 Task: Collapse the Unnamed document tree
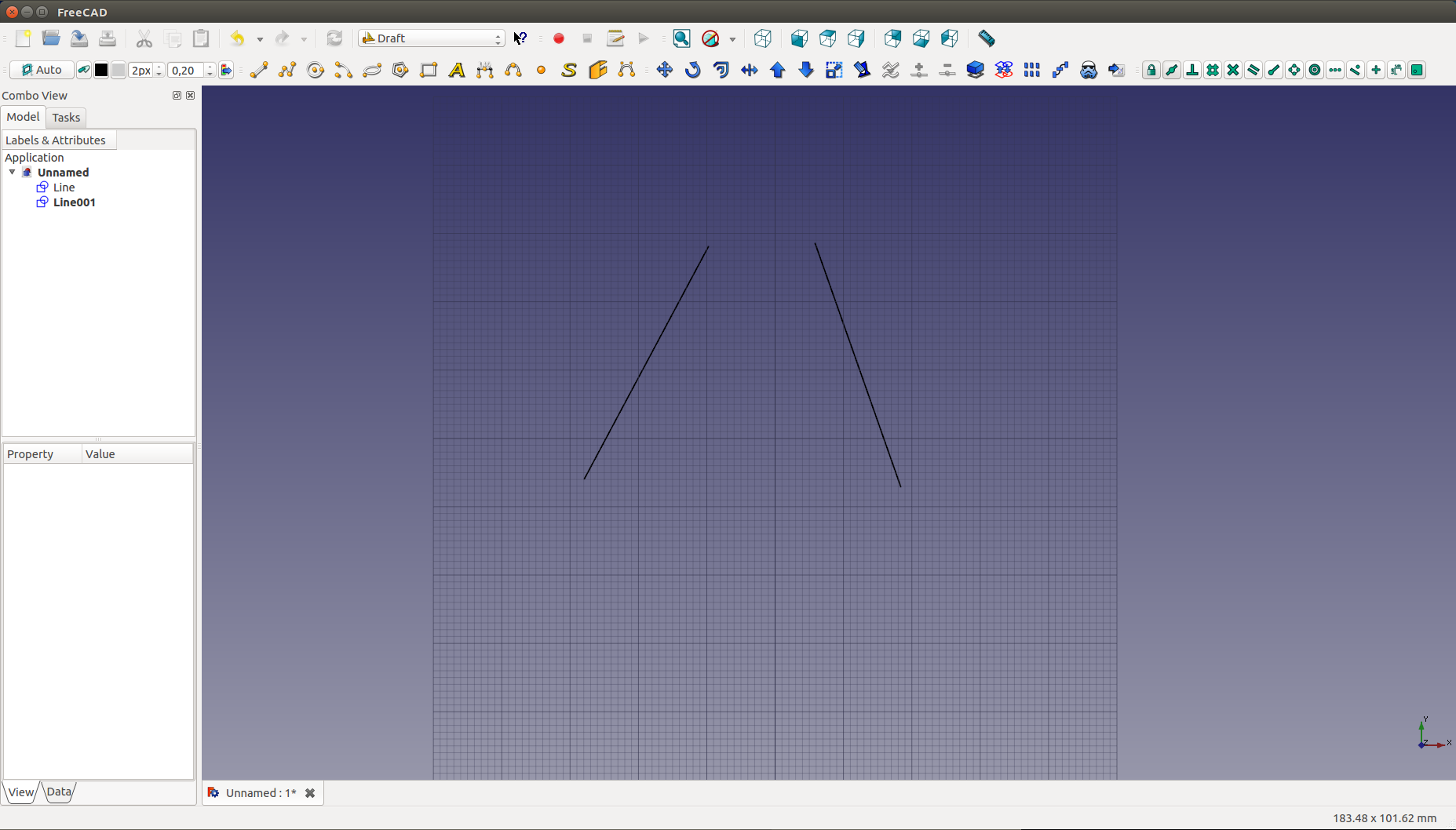pos(13,172)
